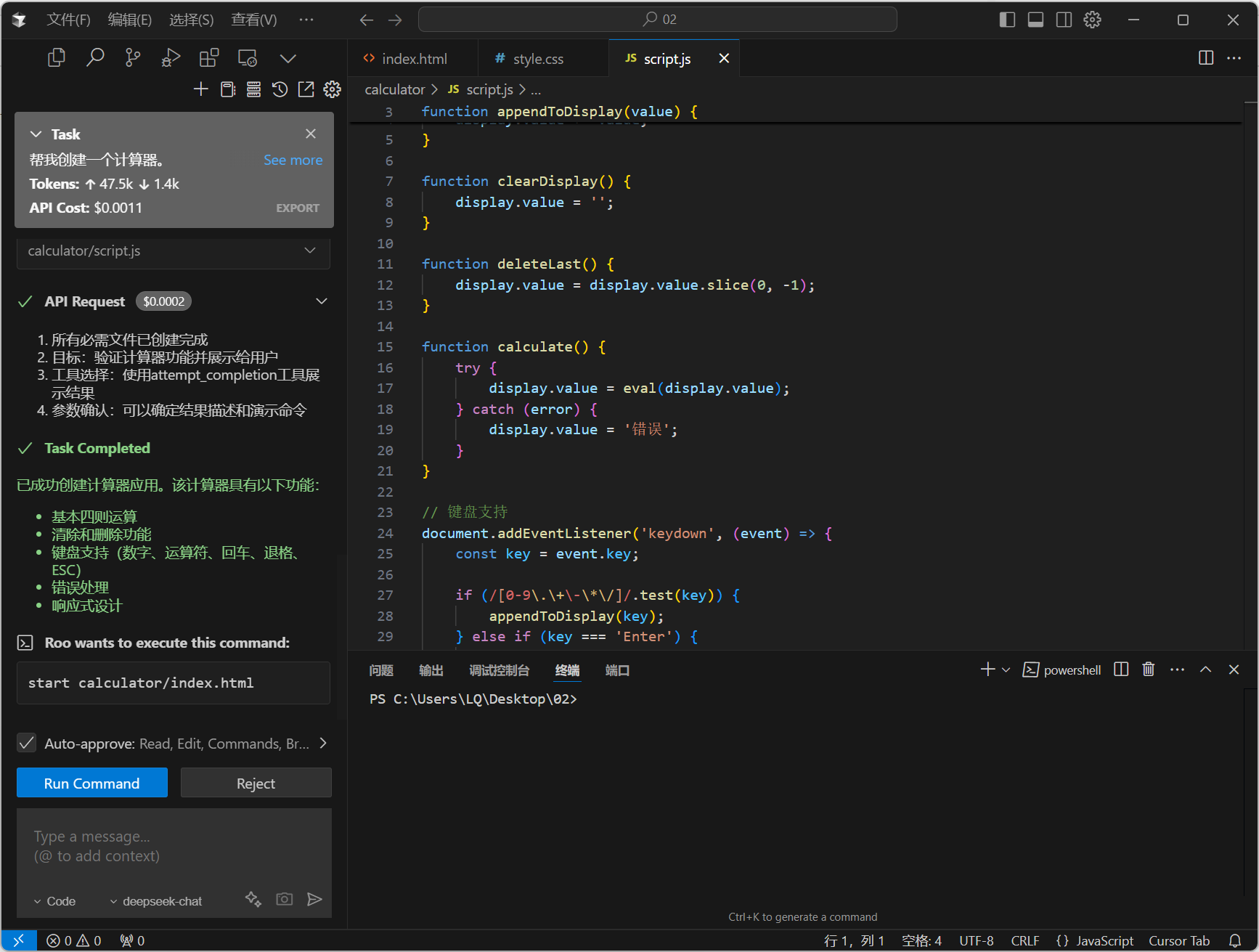Open the Search view in the activity bar
1259x952 pixels.
[x=95, y=57]
